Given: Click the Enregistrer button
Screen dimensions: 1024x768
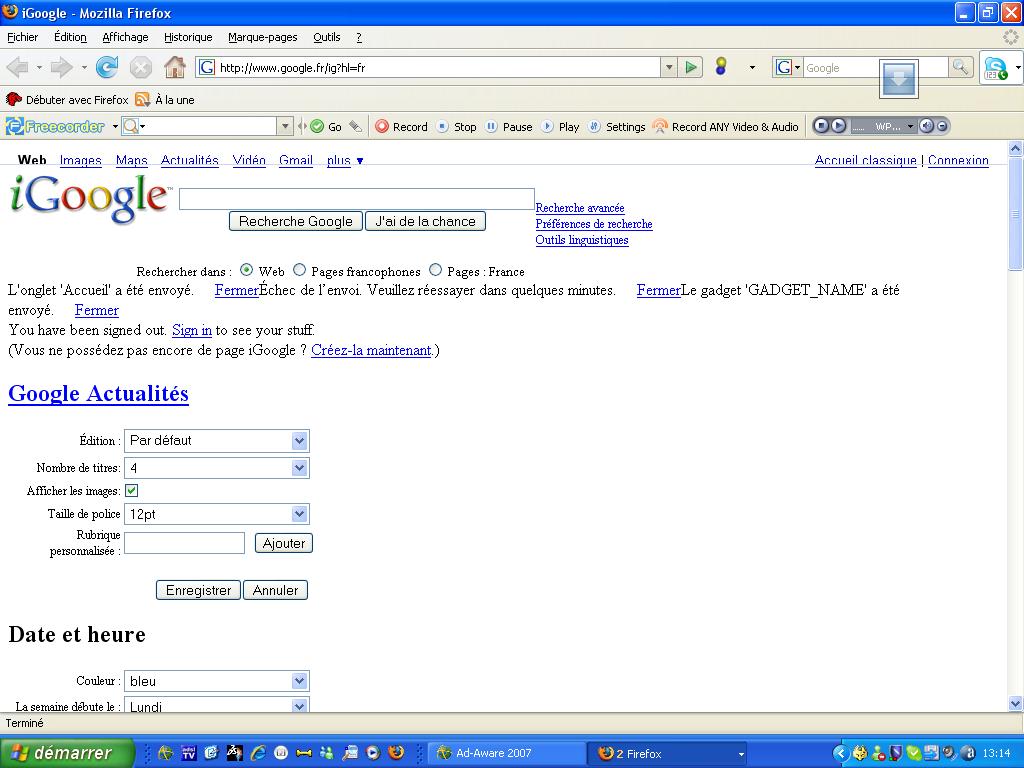Looking at the screenshot, I should coord(199,590).
